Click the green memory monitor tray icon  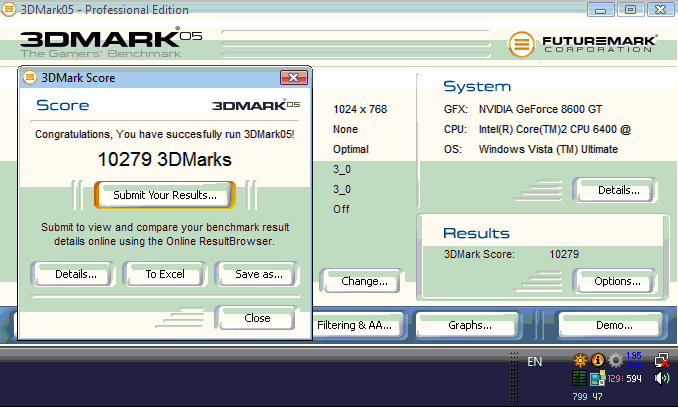(x=579, y=378)
